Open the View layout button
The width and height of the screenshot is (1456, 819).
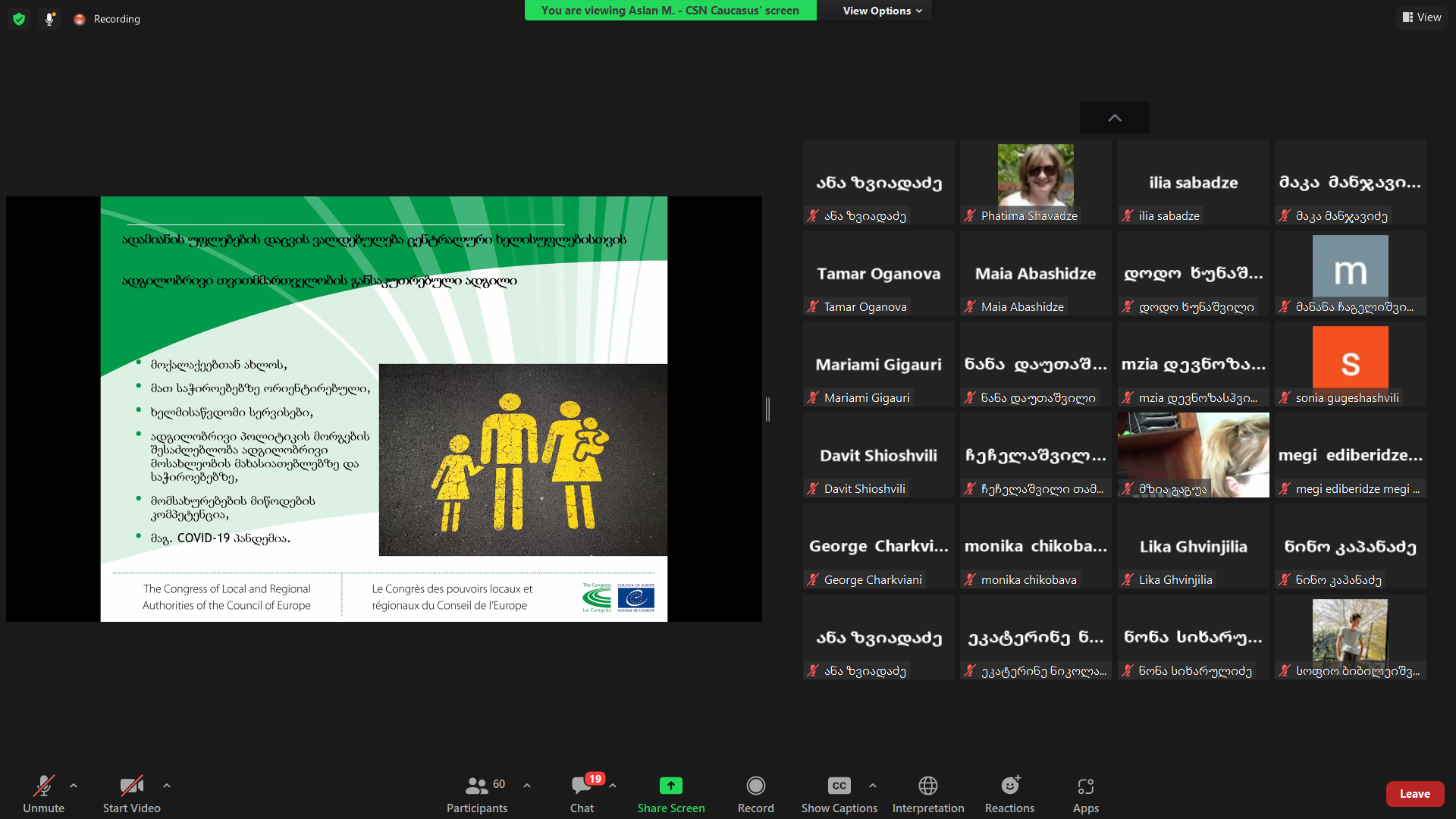[1422, 17]
